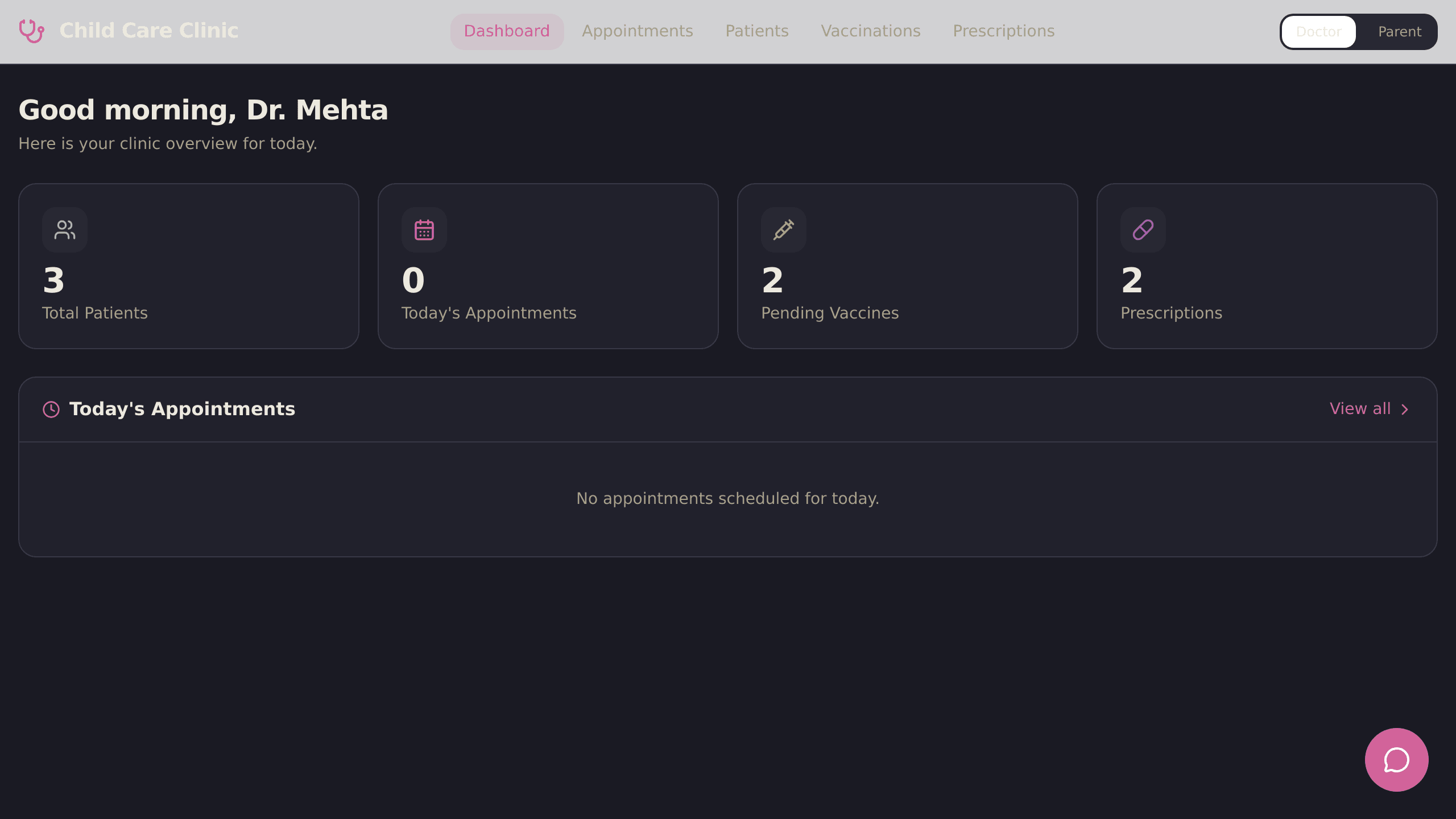The width and height of the screenshot is (1456, 819).
Task: Click the Total Patients label
Action: [x=95, y=313]
